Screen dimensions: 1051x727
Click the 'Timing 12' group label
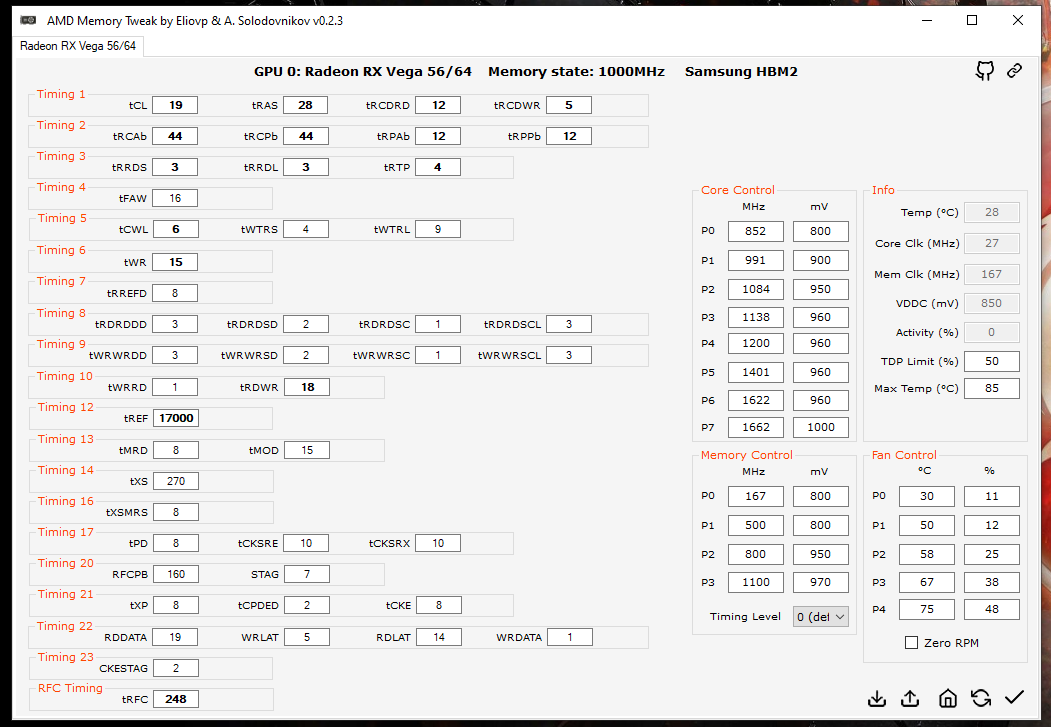[x=66, y=407]
